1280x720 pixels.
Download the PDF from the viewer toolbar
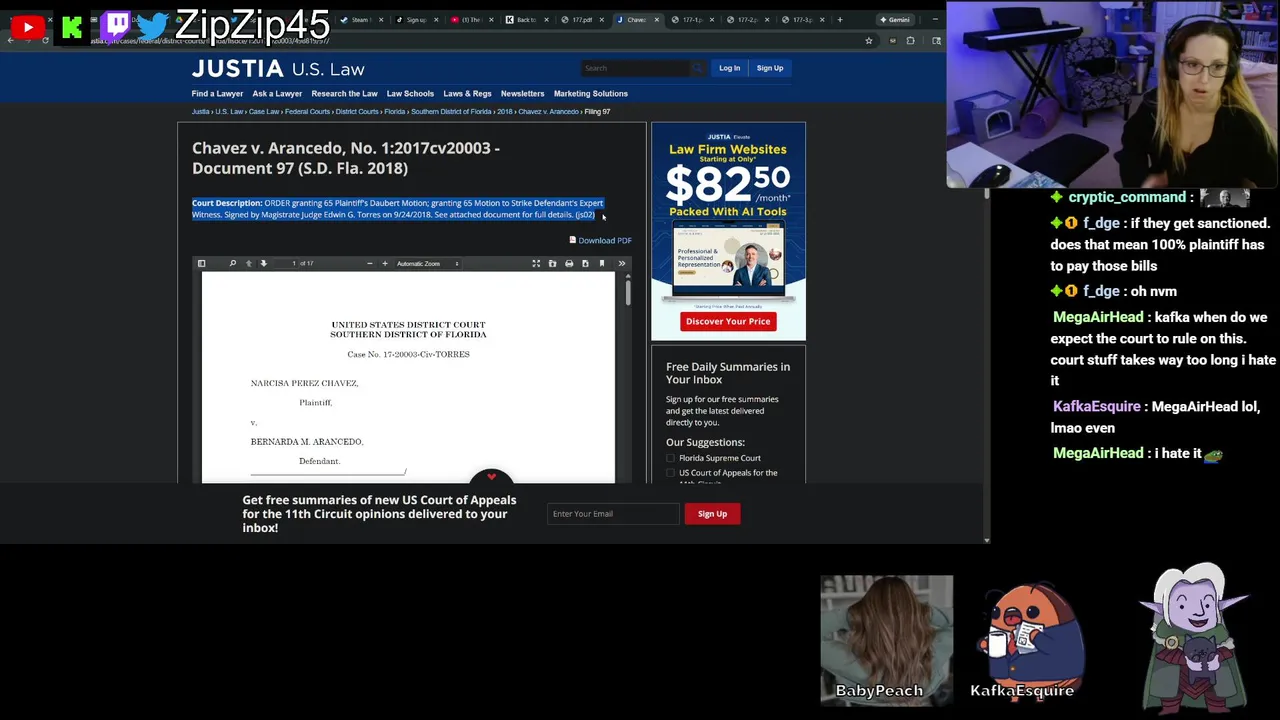click(585, 264)
